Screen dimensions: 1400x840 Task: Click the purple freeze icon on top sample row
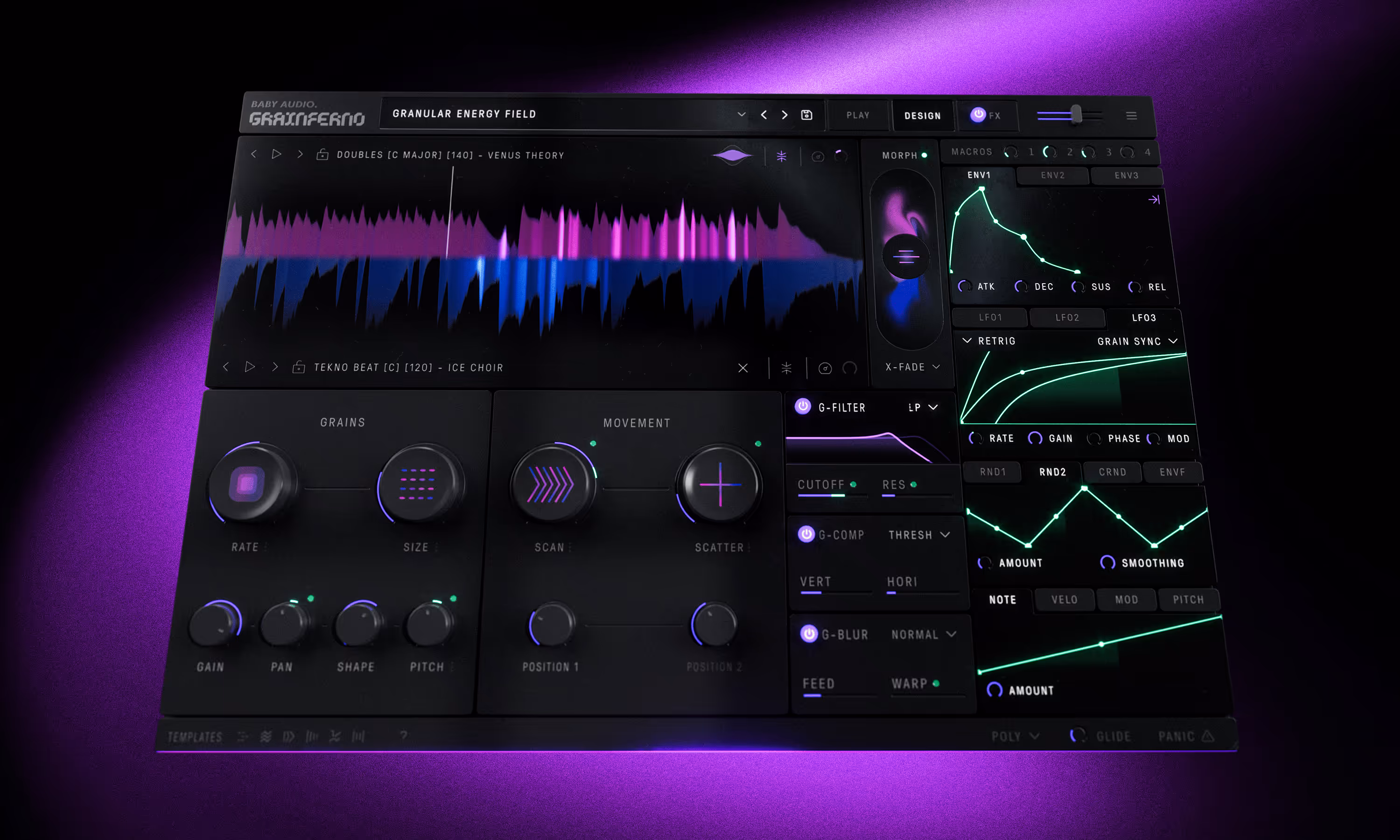[782, 156]
